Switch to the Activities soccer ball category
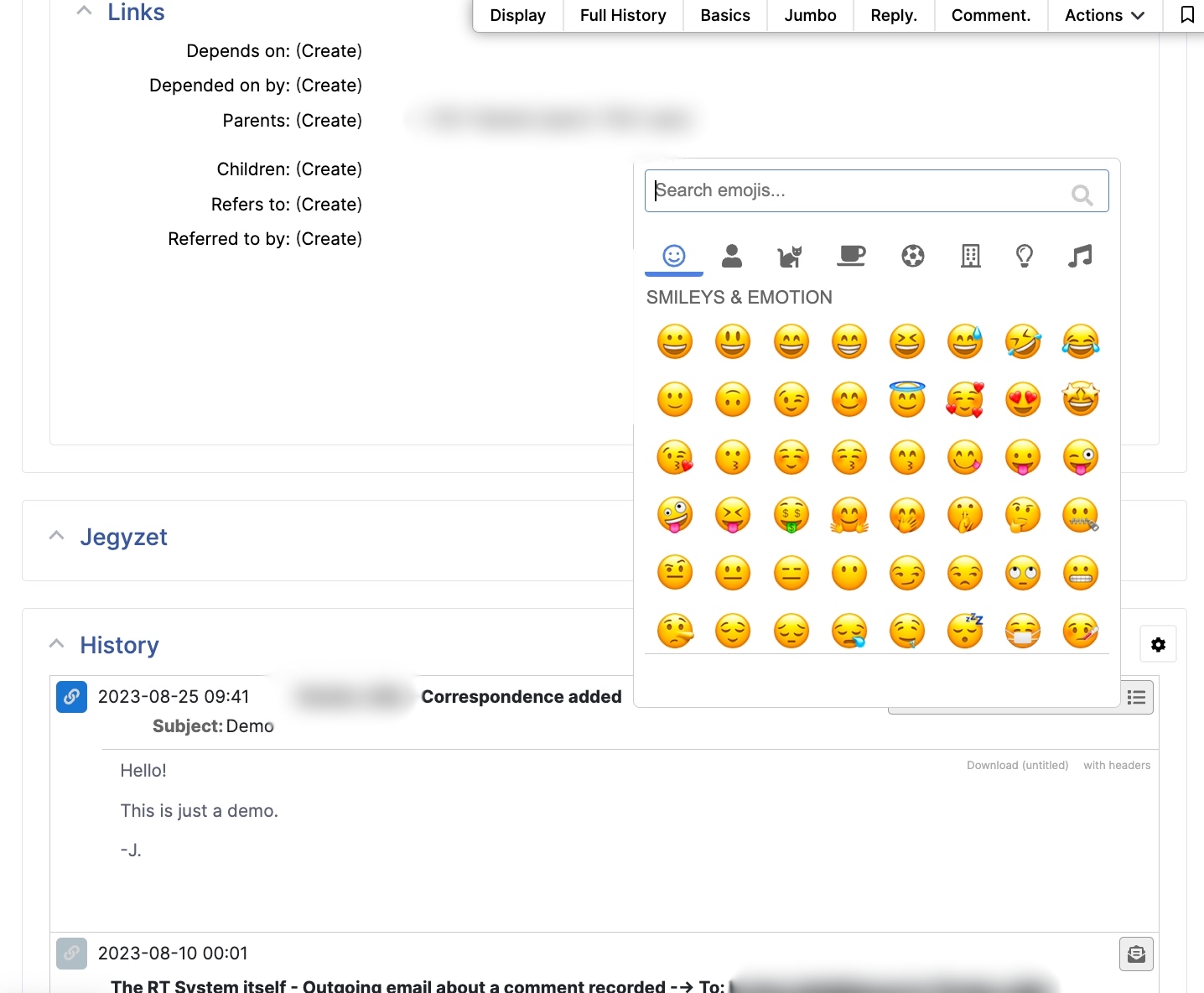 [x=912, y=256]
